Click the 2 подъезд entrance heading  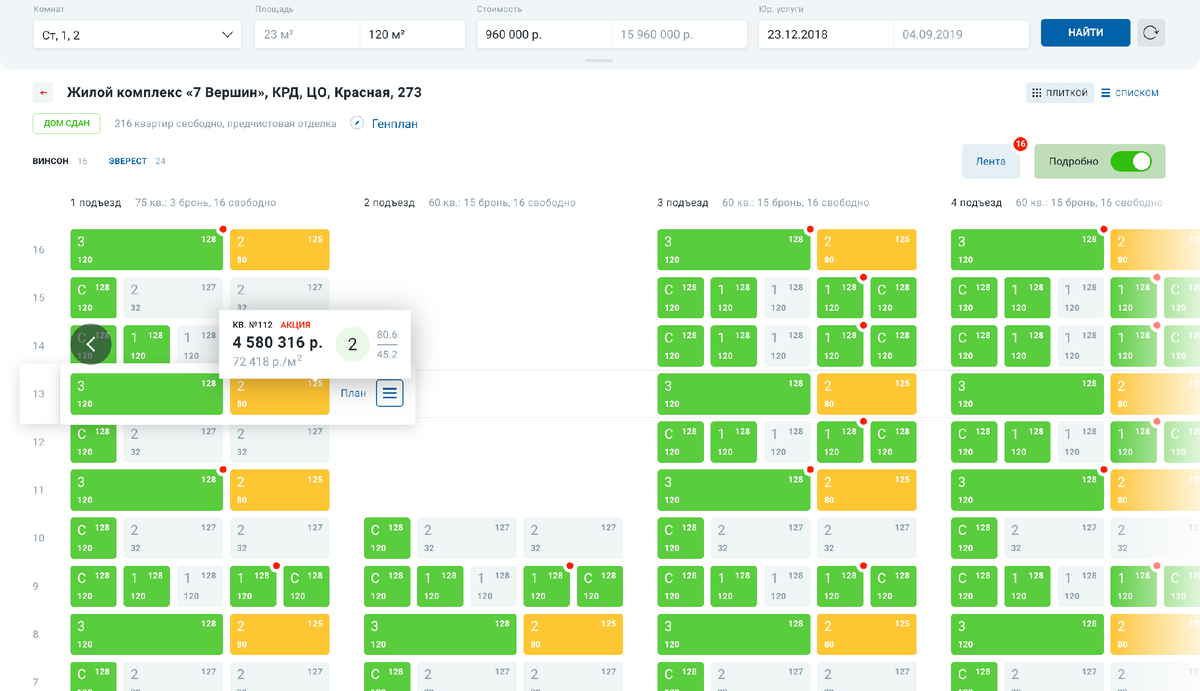389,203
